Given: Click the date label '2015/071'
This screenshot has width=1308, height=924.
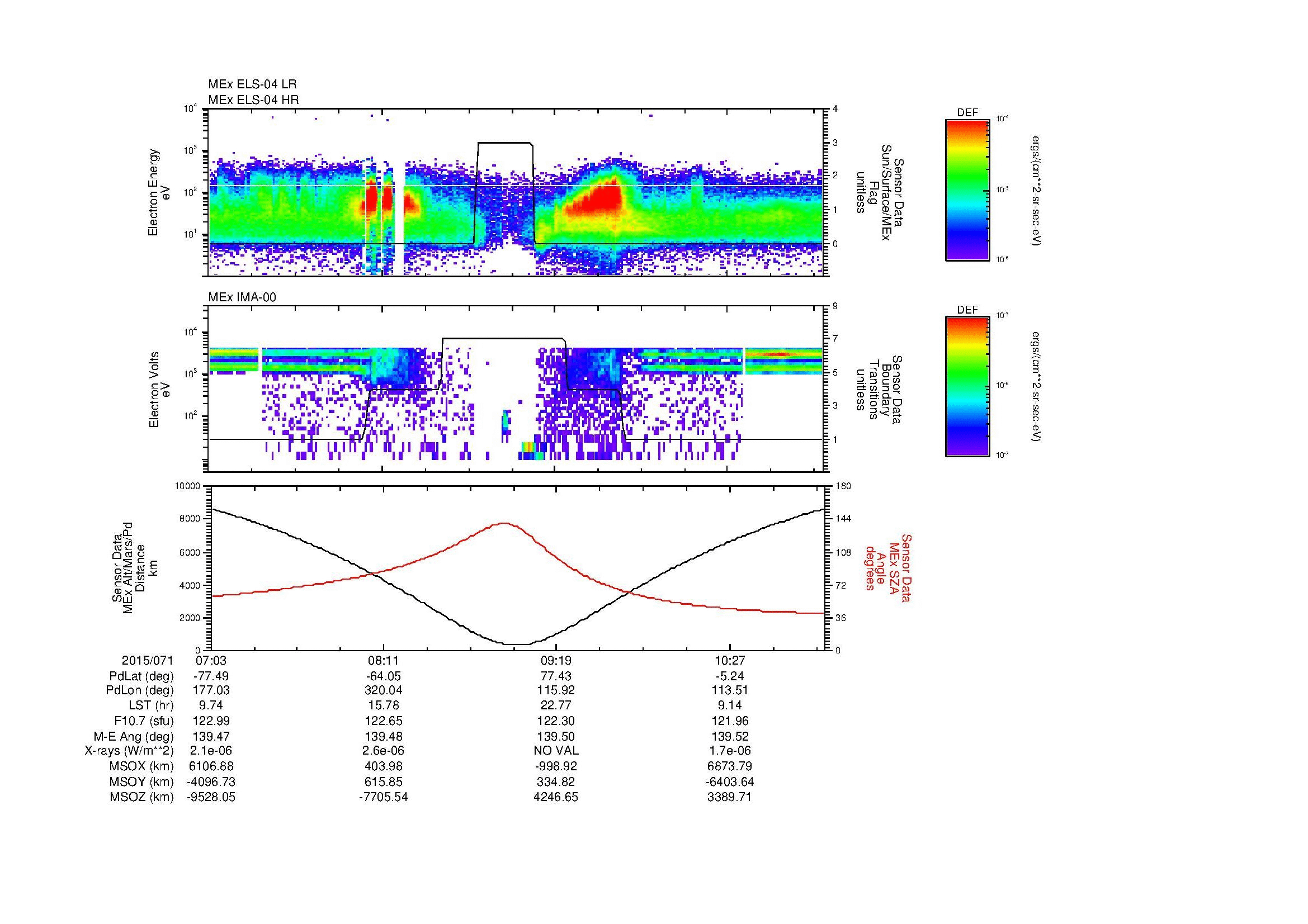Looking at the screenshot, I should pos(148,661).
